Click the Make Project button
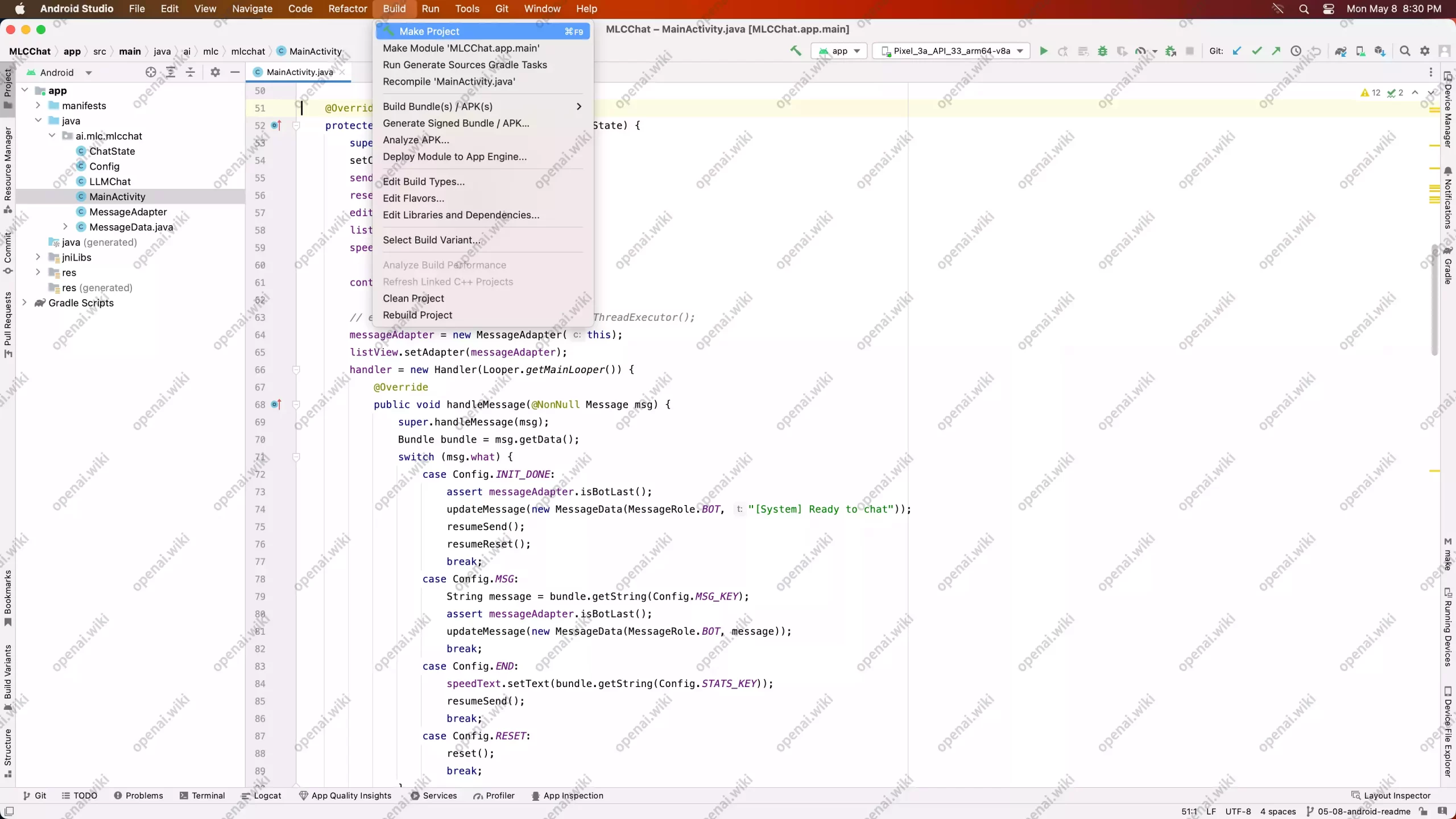The height and width of the screenshot is (819, 1456). 429,31
